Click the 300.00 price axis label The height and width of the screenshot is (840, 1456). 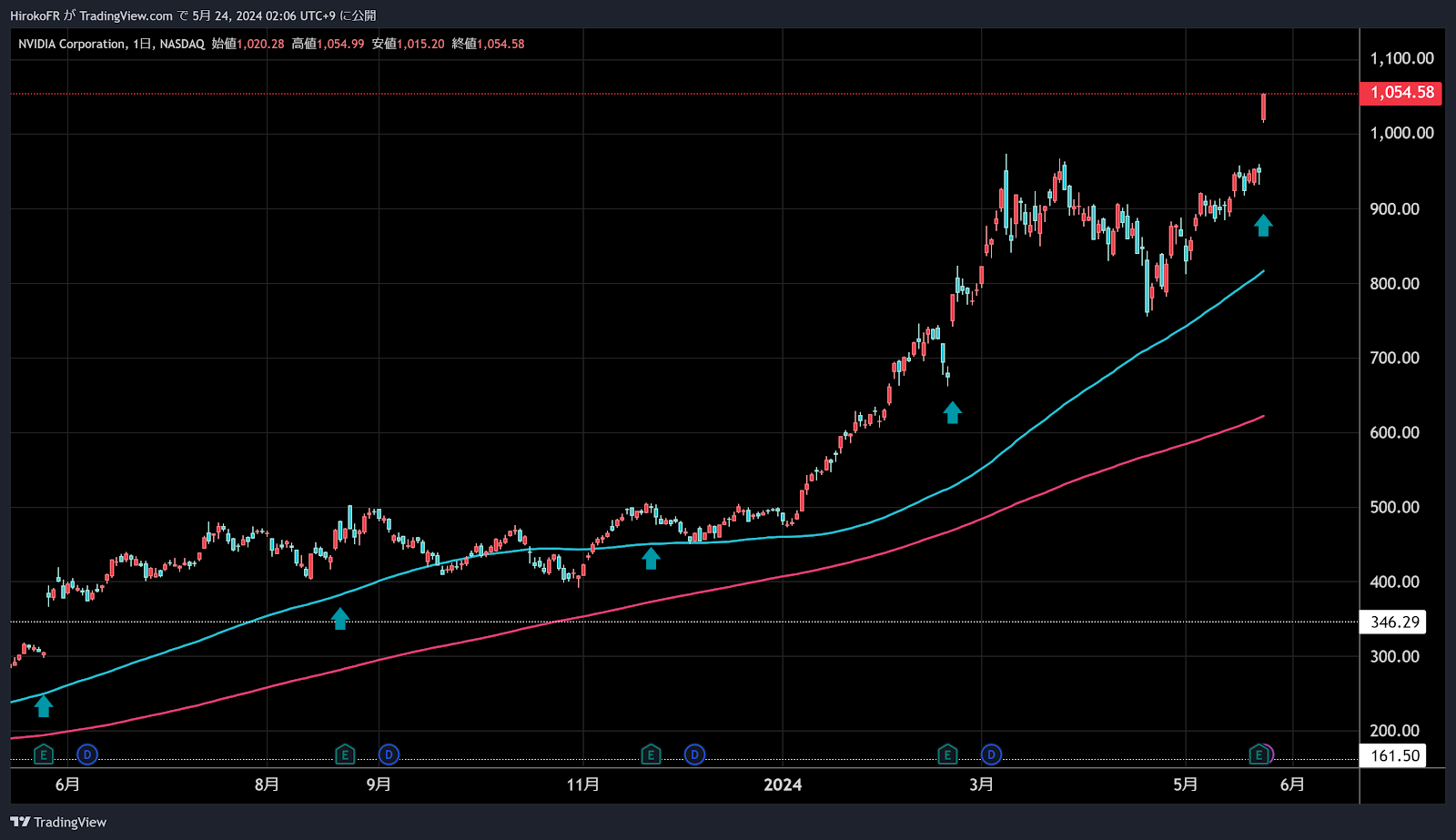tap(1394, 657)
